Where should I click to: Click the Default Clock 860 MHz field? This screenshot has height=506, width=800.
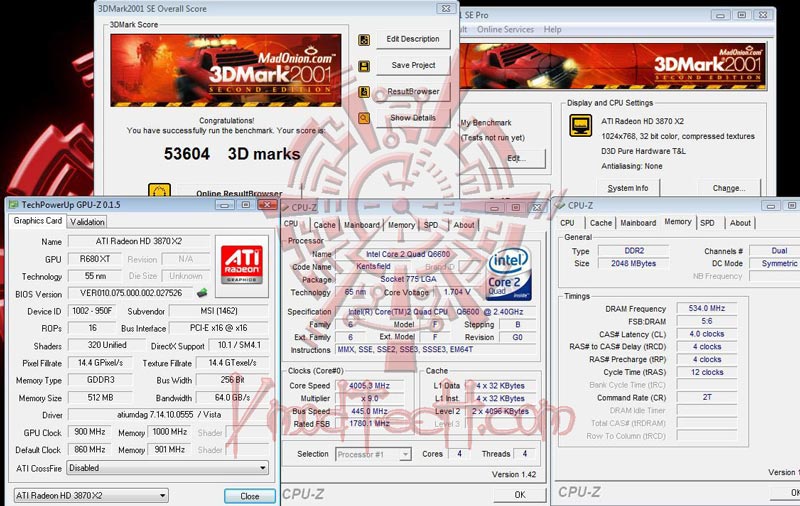90,449
